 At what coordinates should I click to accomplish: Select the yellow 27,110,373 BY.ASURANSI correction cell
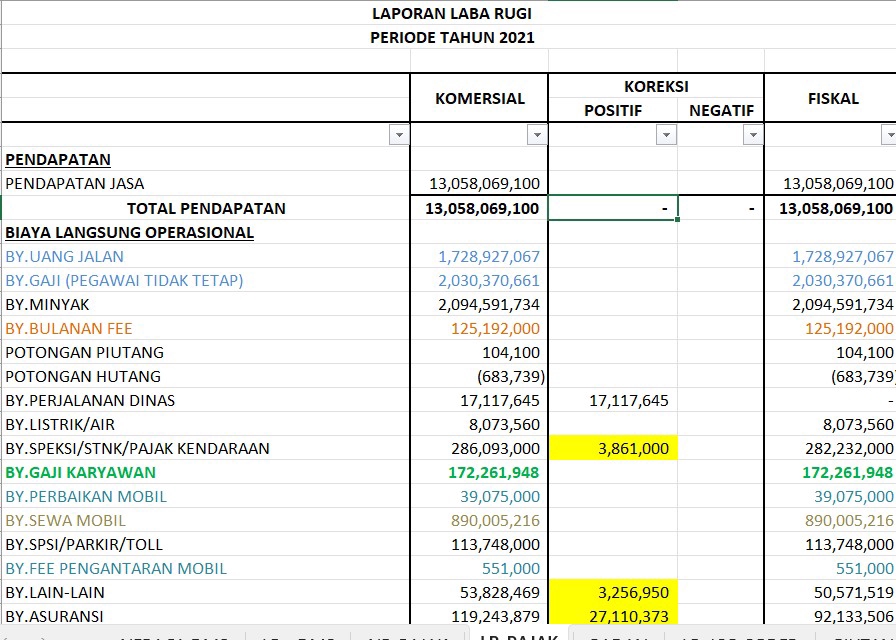[x=613, y=616]
